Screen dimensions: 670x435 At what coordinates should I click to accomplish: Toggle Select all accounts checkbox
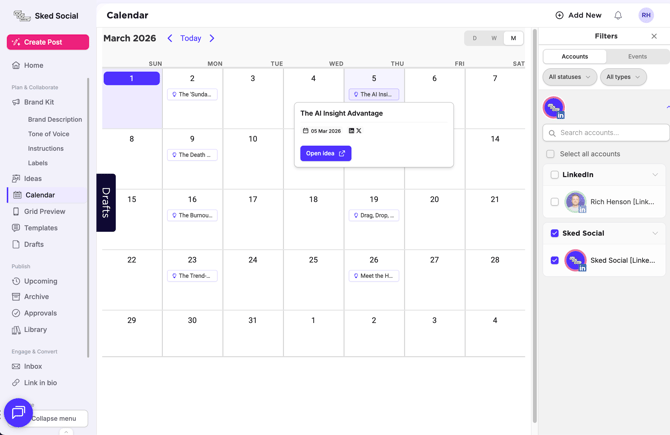[550, 154]
